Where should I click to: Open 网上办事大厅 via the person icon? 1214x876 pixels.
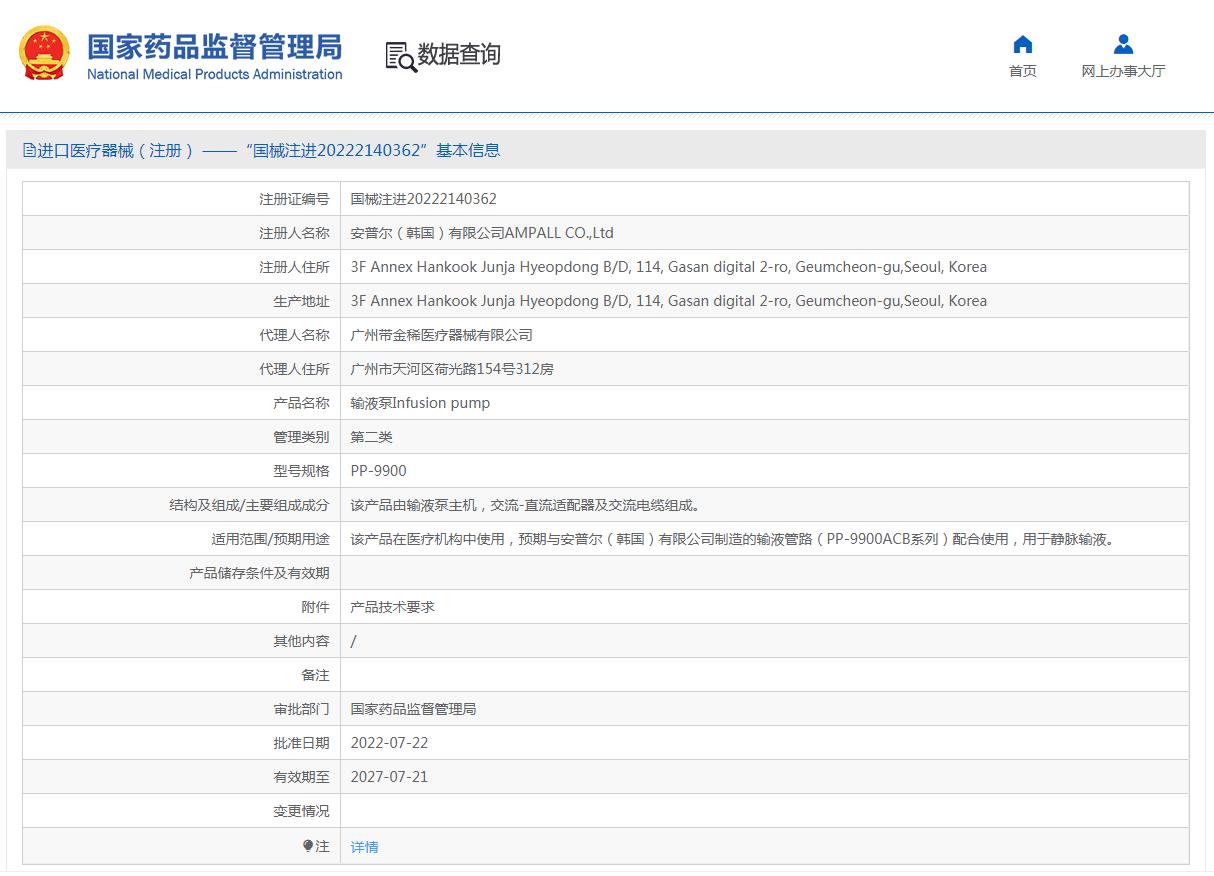1123,44
